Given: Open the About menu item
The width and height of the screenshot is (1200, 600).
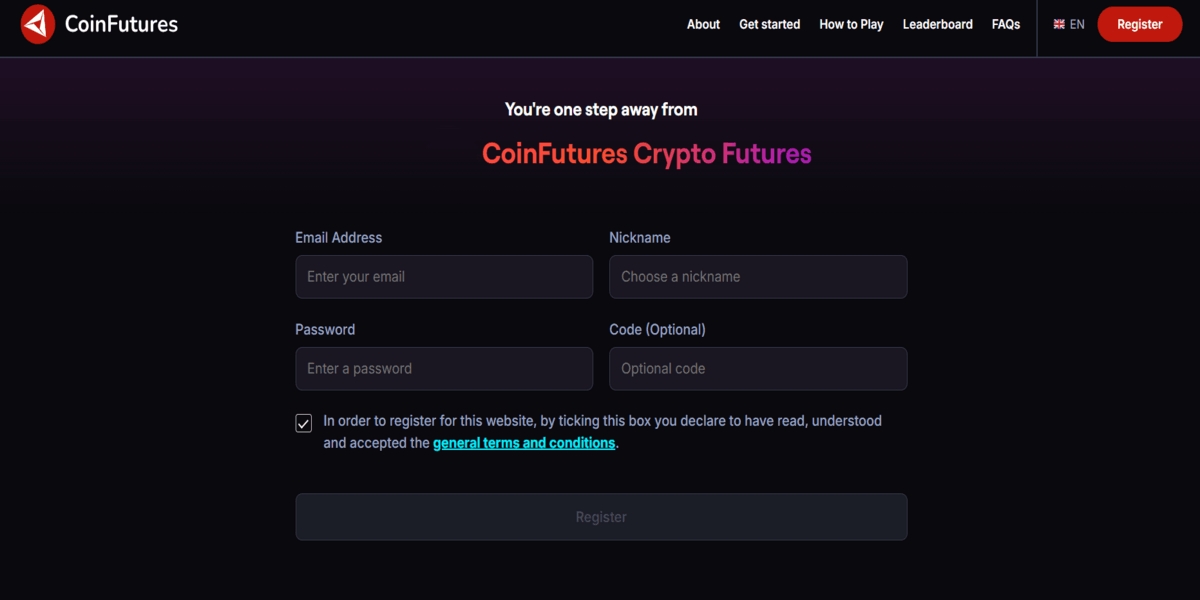Looking at the screenshot, I should pyautogui.click(x=703, y=25).
